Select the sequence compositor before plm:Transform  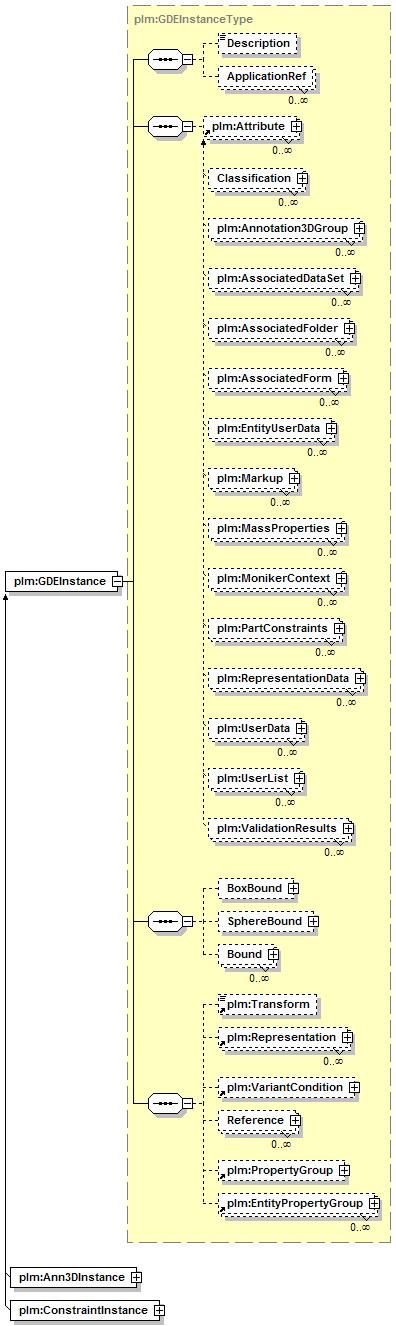(164, 1103)
